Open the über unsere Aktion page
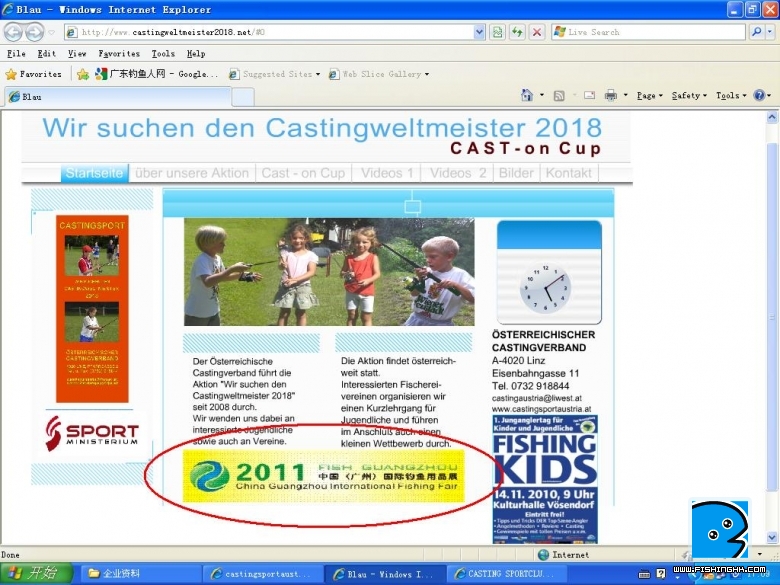The image size is (780, 585). 192,173
